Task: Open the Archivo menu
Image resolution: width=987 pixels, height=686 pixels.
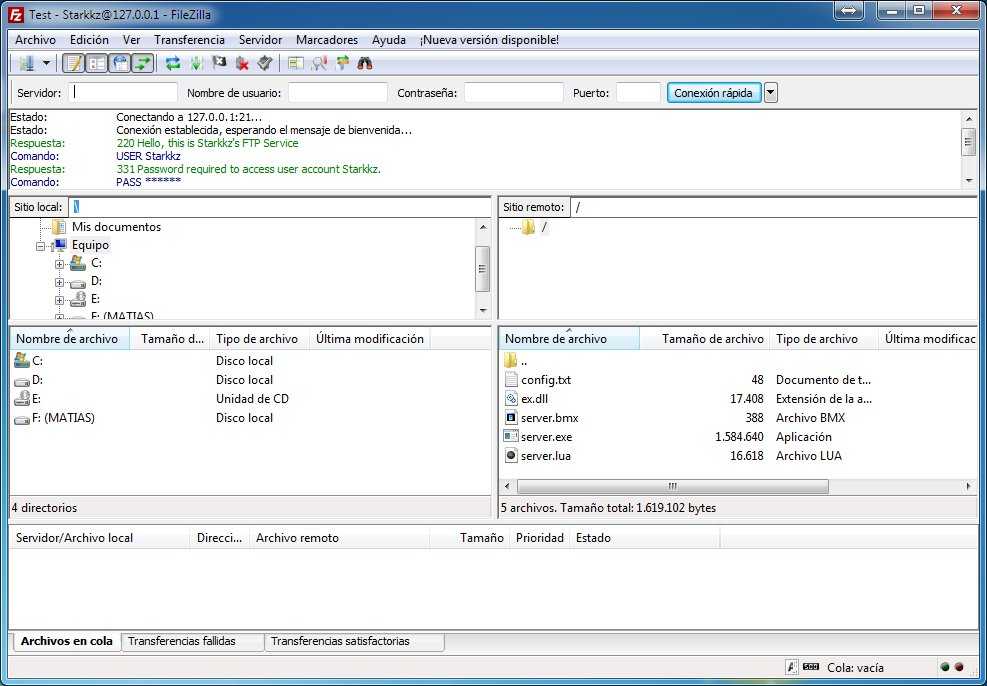Action: 35,40
